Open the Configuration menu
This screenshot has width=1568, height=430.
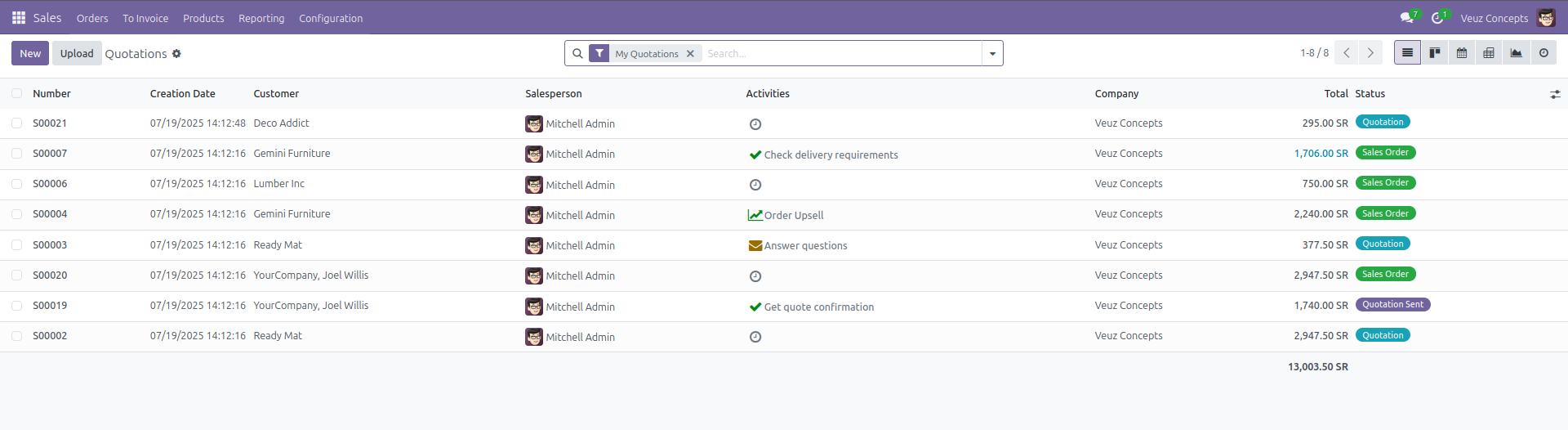pos(331,18)
